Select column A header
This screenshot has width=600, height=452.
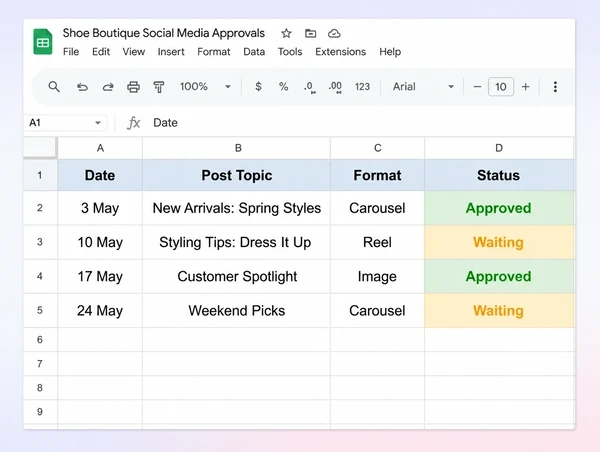tap(100, 148)
